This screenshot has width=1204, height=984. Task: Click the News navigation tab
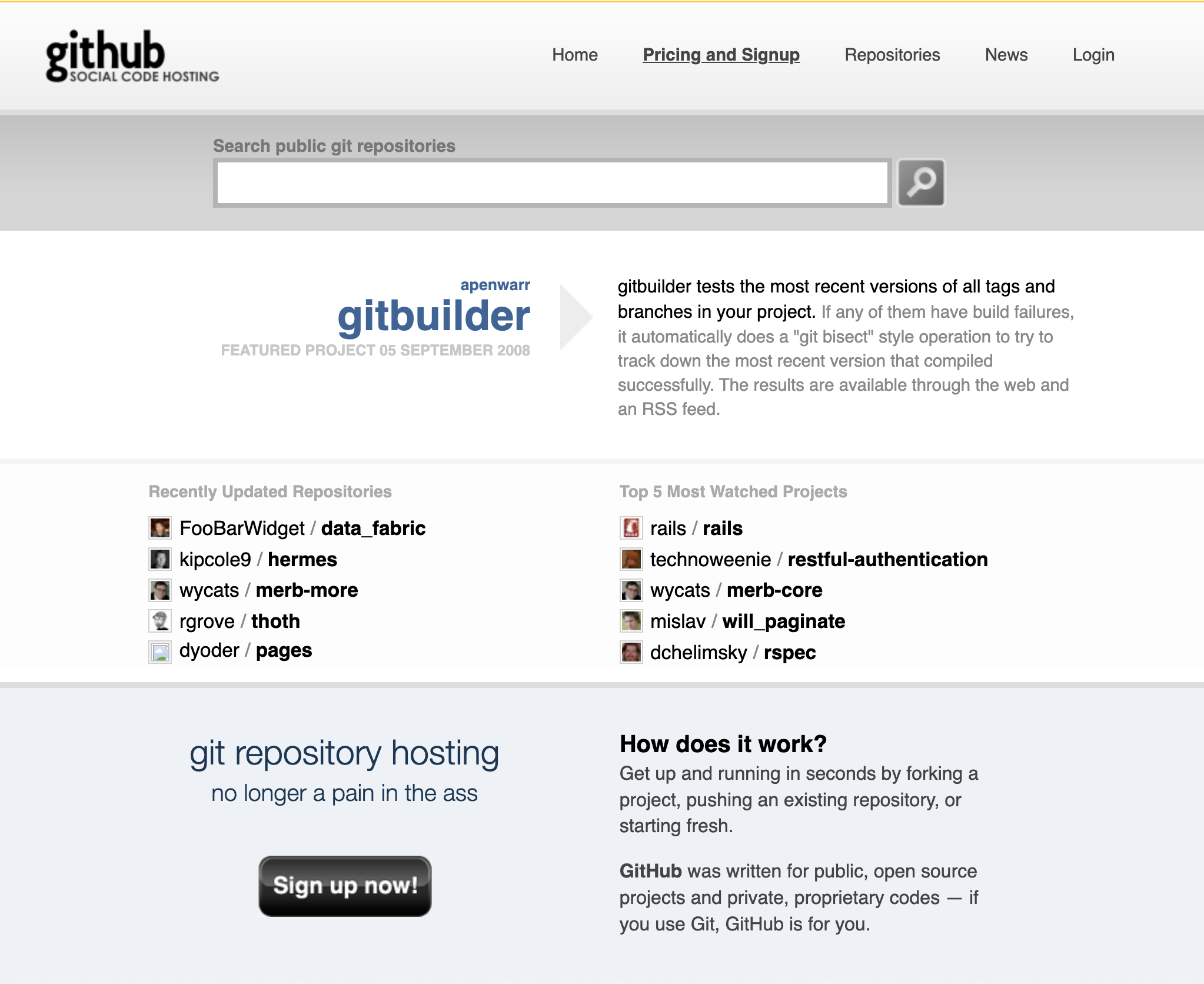1005,55
